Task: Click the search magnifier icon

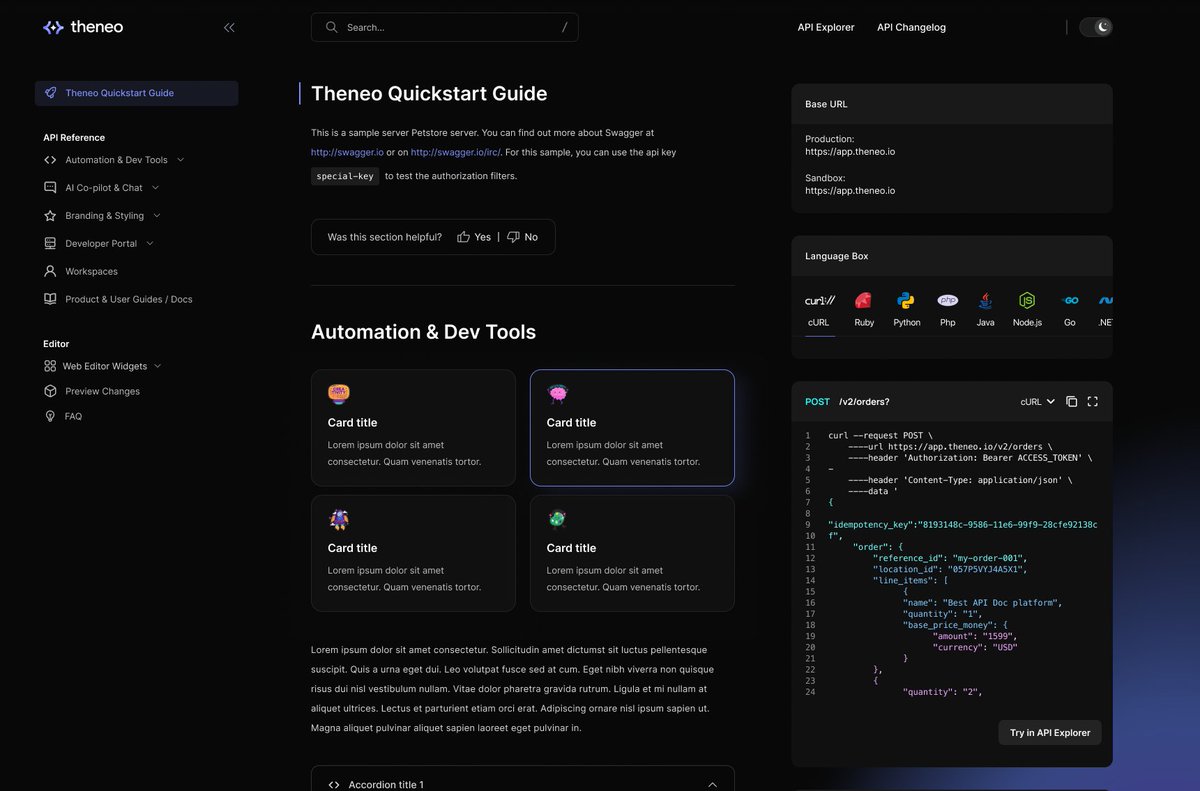Action: [331, 27]
